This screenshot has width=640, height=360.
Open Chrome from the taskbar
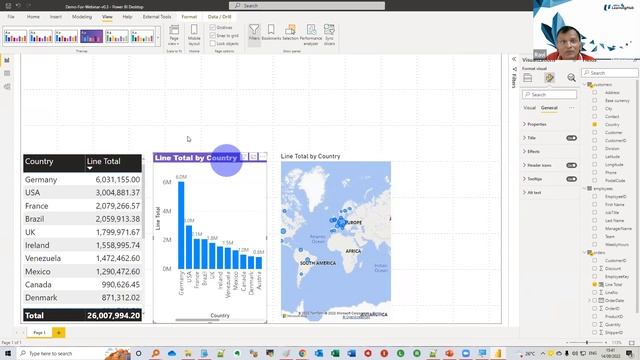[x=302, y=353]
